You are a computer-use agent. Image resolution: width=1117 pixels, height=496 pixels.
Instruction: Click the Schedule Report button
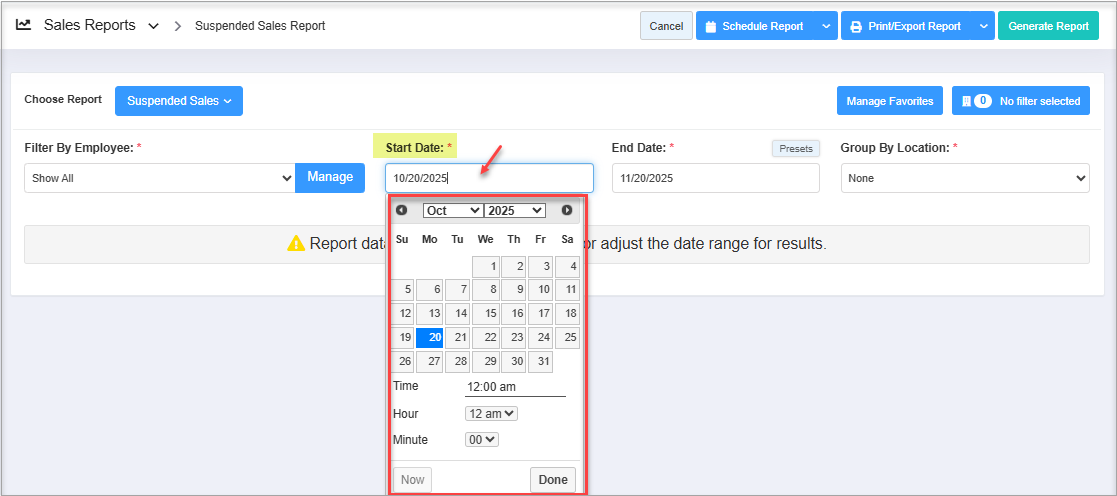coord(754,26)
